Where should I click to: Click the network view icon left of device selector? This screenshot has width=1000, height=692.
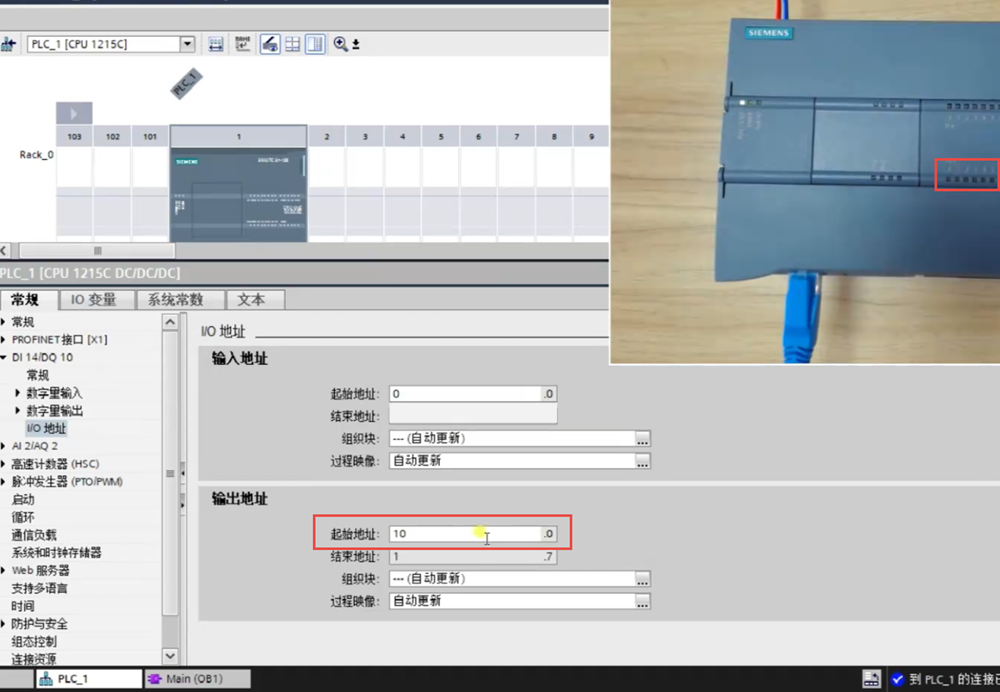9,44
